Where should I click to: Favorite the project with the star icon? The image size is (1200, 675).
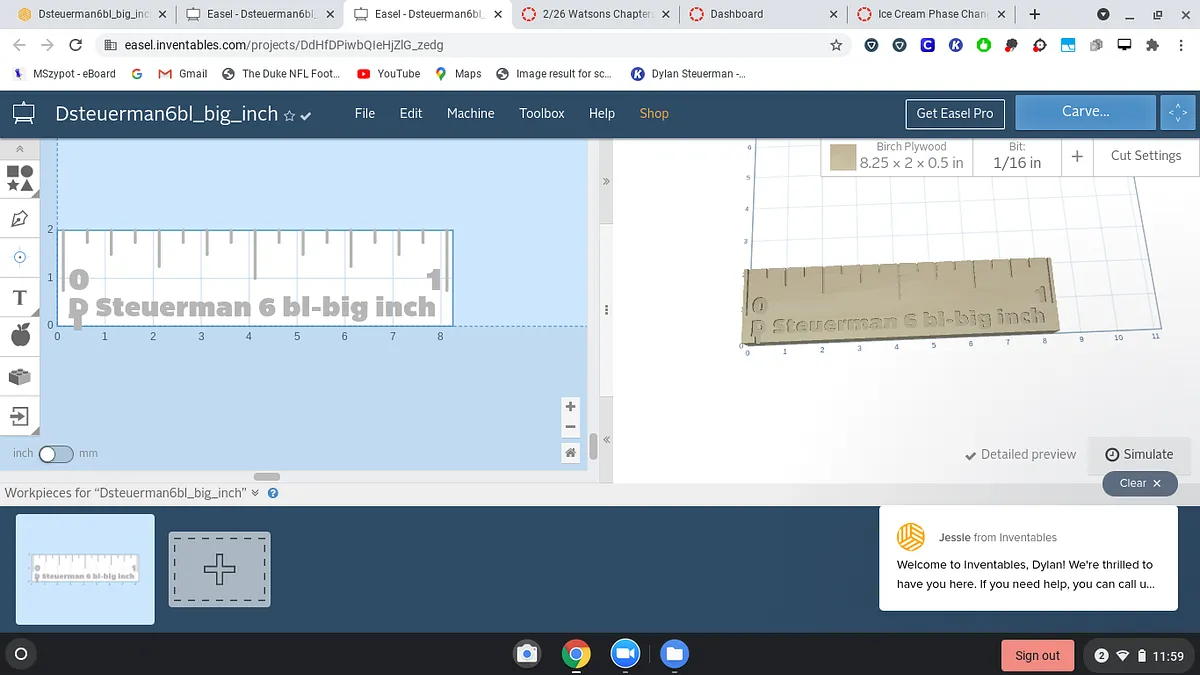289,116
